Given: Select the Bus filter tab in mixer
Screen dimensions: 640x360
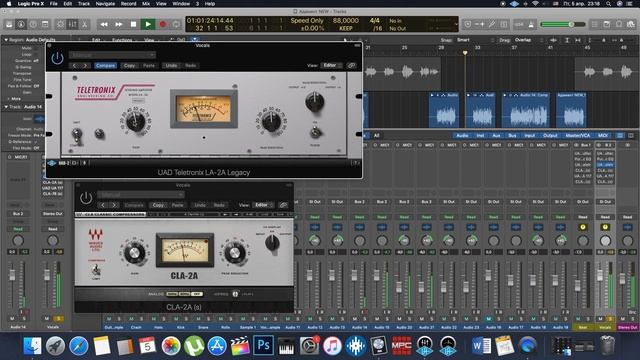Looking at the screenshot, I should (x=512, y=135).
